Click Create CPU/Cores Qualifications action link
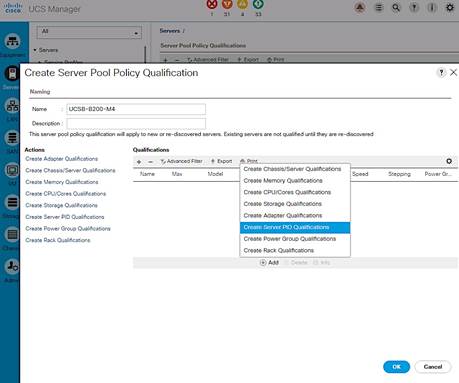Image resolution: width=459 pixels, height=383 pixels. click(x=66, y=194)
